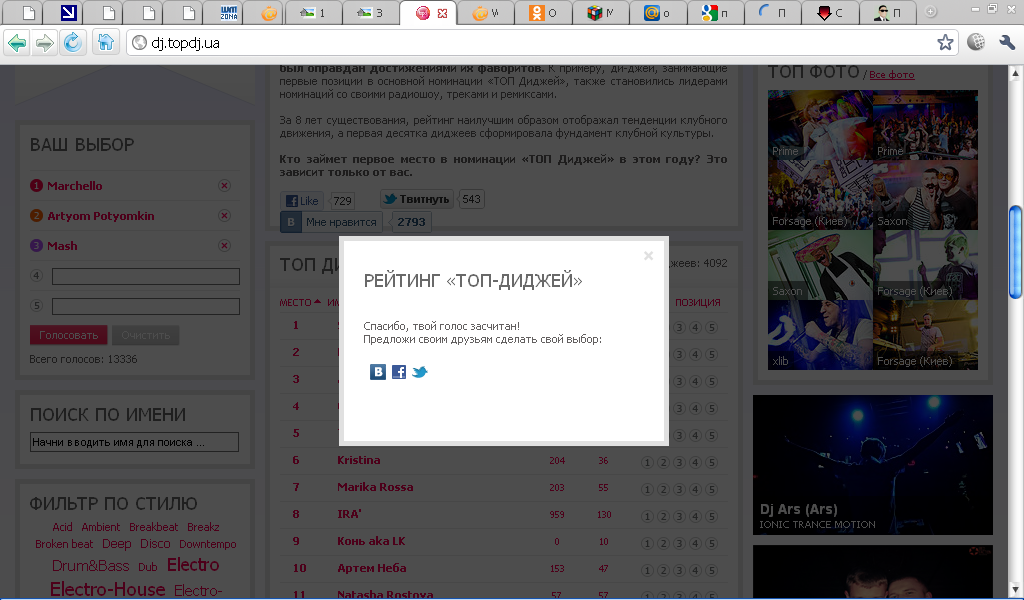Remove Marchello from your choice list
Viewport: 1024px width, 600px height.
[x=224, y=185]
